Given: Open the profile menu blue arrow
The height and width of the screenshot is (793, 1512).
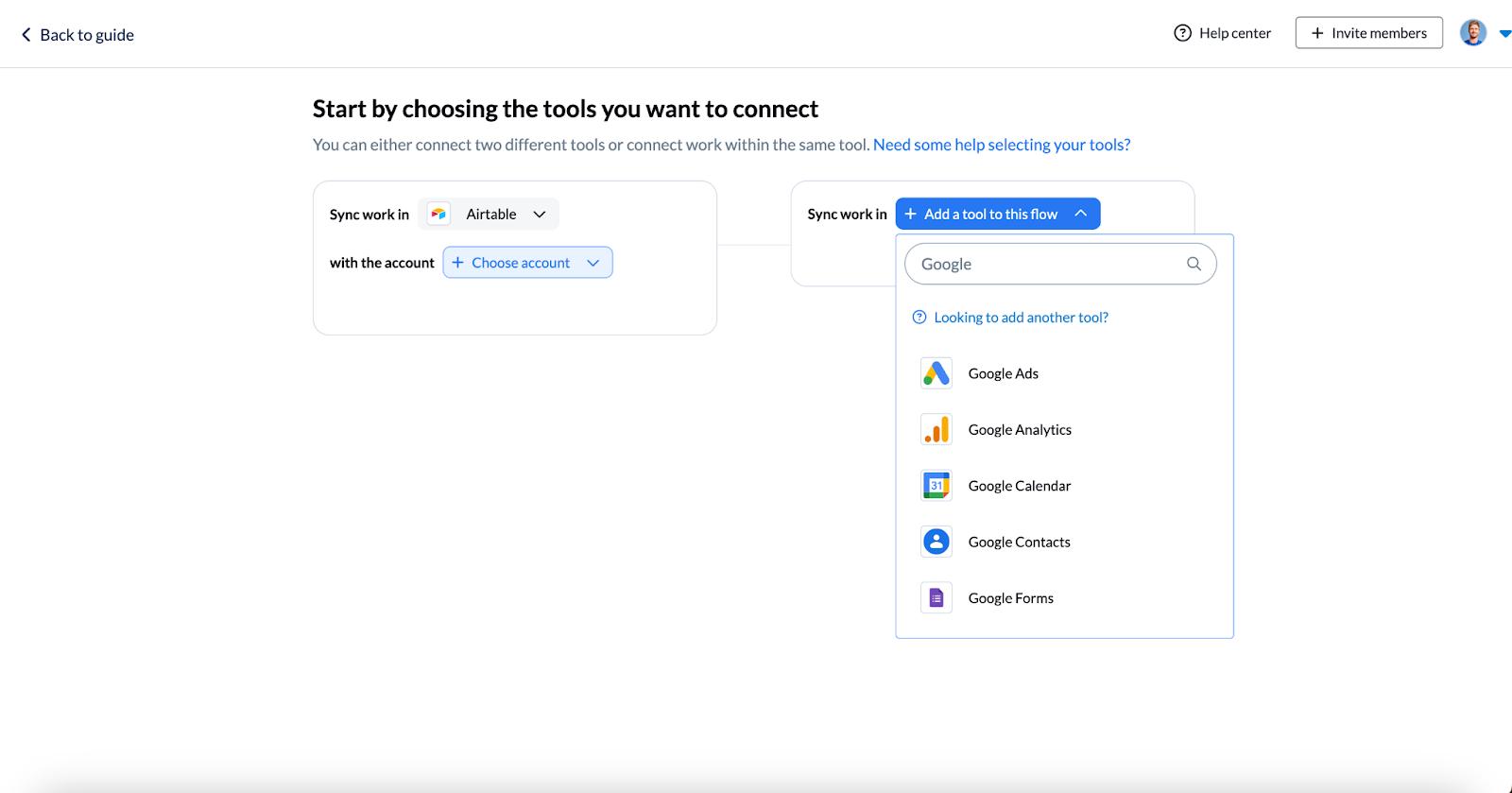Looking at the screenshot, I should pos(1504,34).
